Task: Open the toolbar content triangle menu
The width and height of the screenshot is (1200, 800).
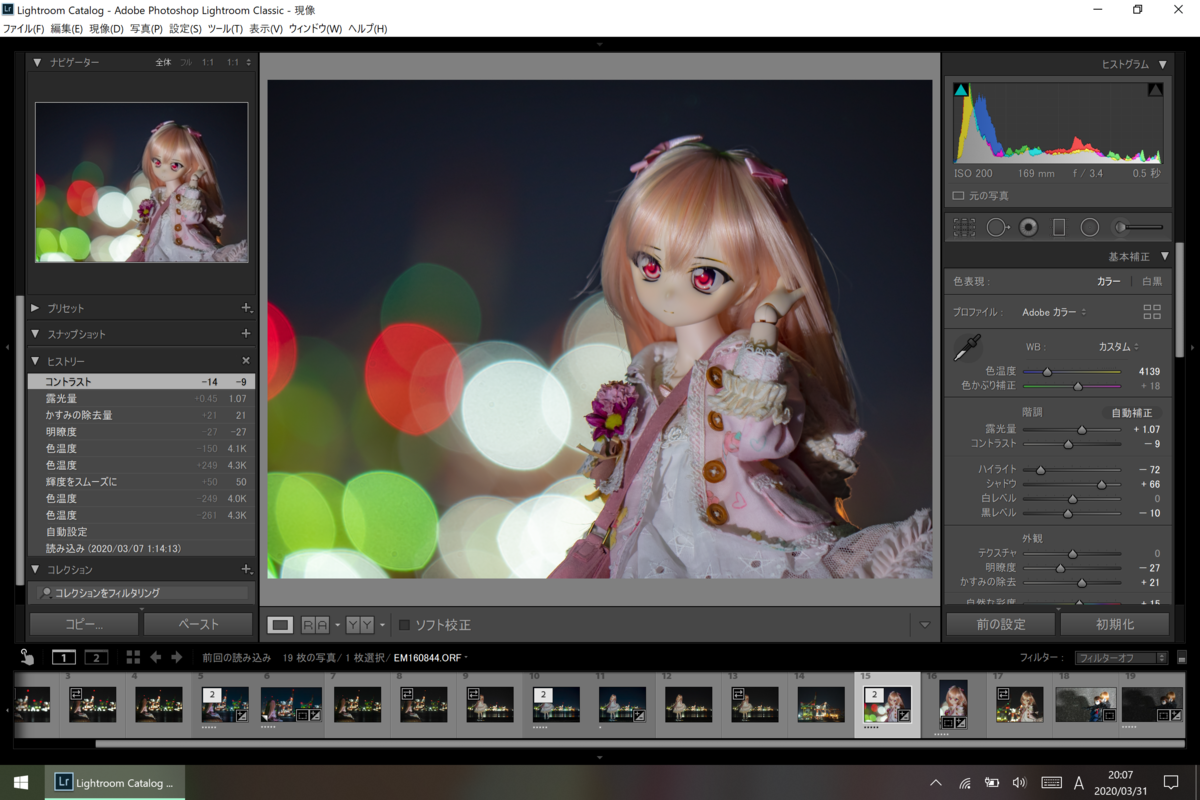Action: click(x=924, y=625)
